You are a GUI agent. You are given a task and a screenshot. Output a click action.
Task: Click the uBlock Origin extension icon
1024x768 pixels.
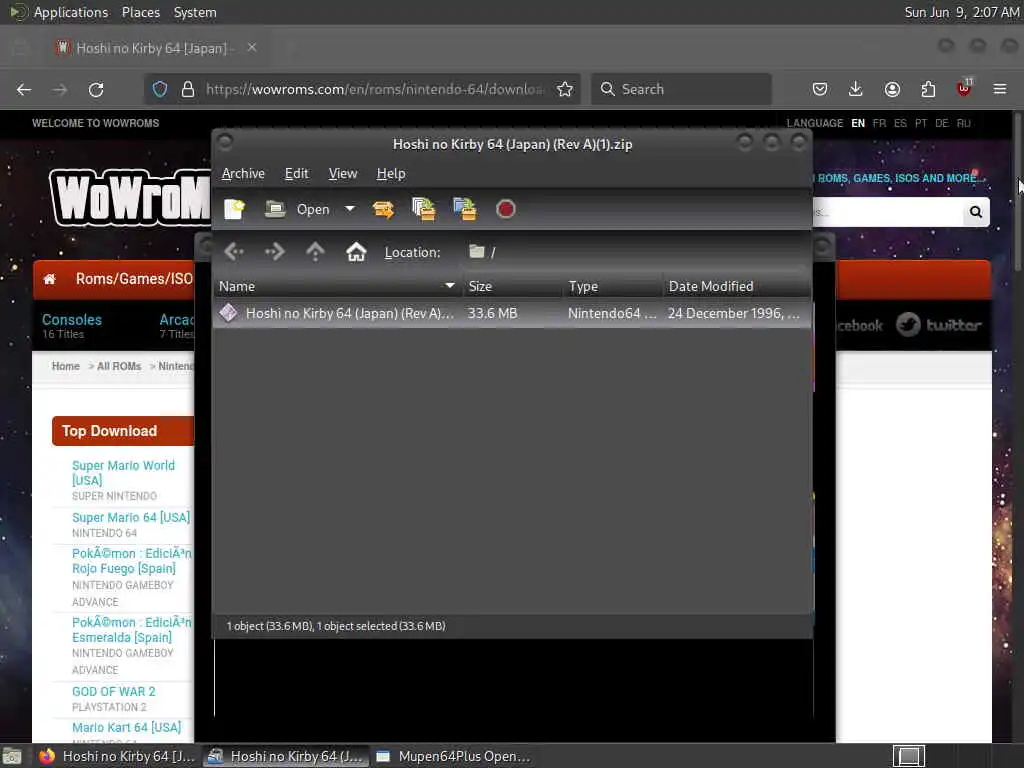tap(964, 88)
